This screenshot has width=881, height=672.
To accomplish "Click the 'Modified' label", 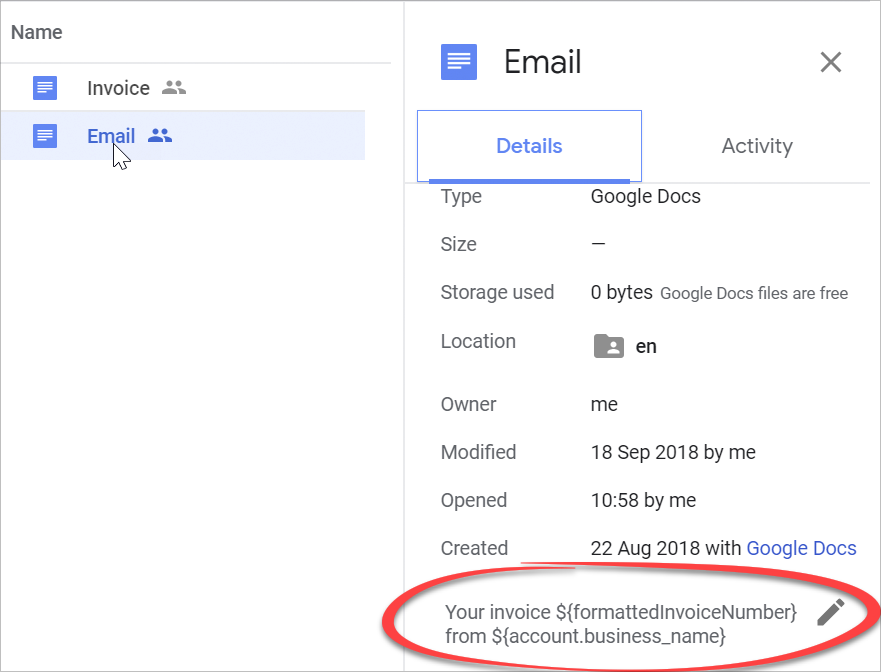I will pyautogui.click(x=478, y=452).
